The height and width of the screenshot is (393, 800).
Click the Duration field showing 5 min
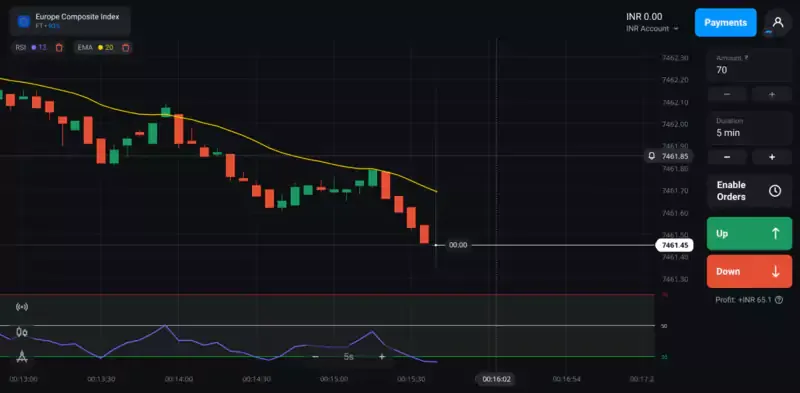pos(749,128)
